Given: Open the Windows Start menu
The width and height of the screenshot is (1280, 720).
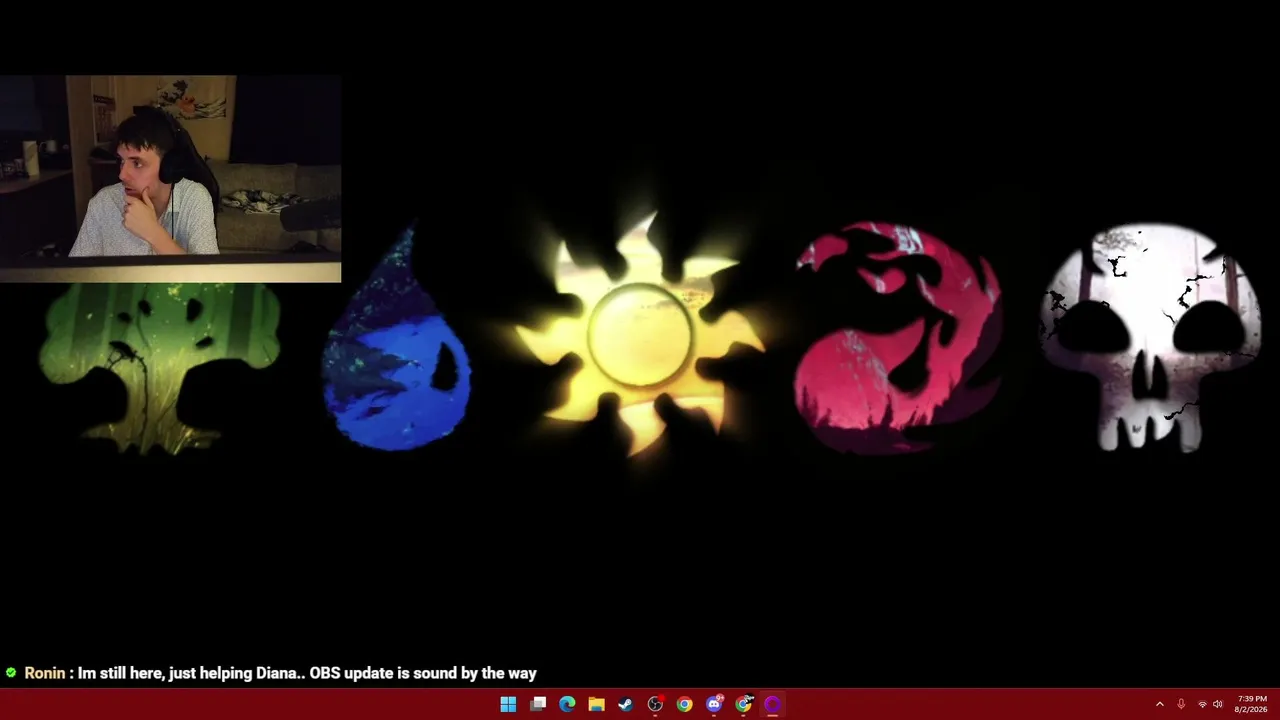Looking at the screenshot, I should click(508, 704).
